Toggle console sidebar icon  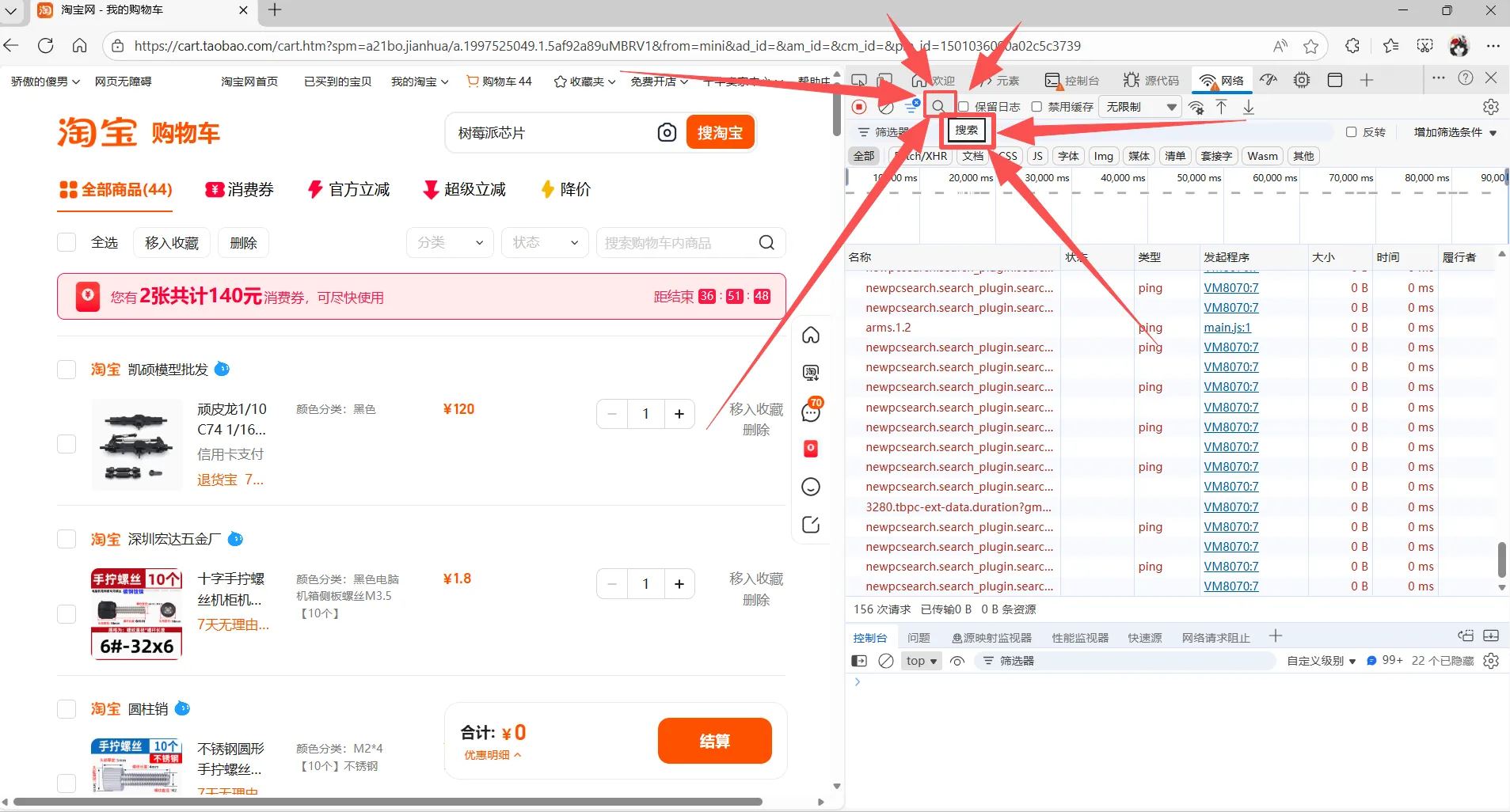point(859,661)
